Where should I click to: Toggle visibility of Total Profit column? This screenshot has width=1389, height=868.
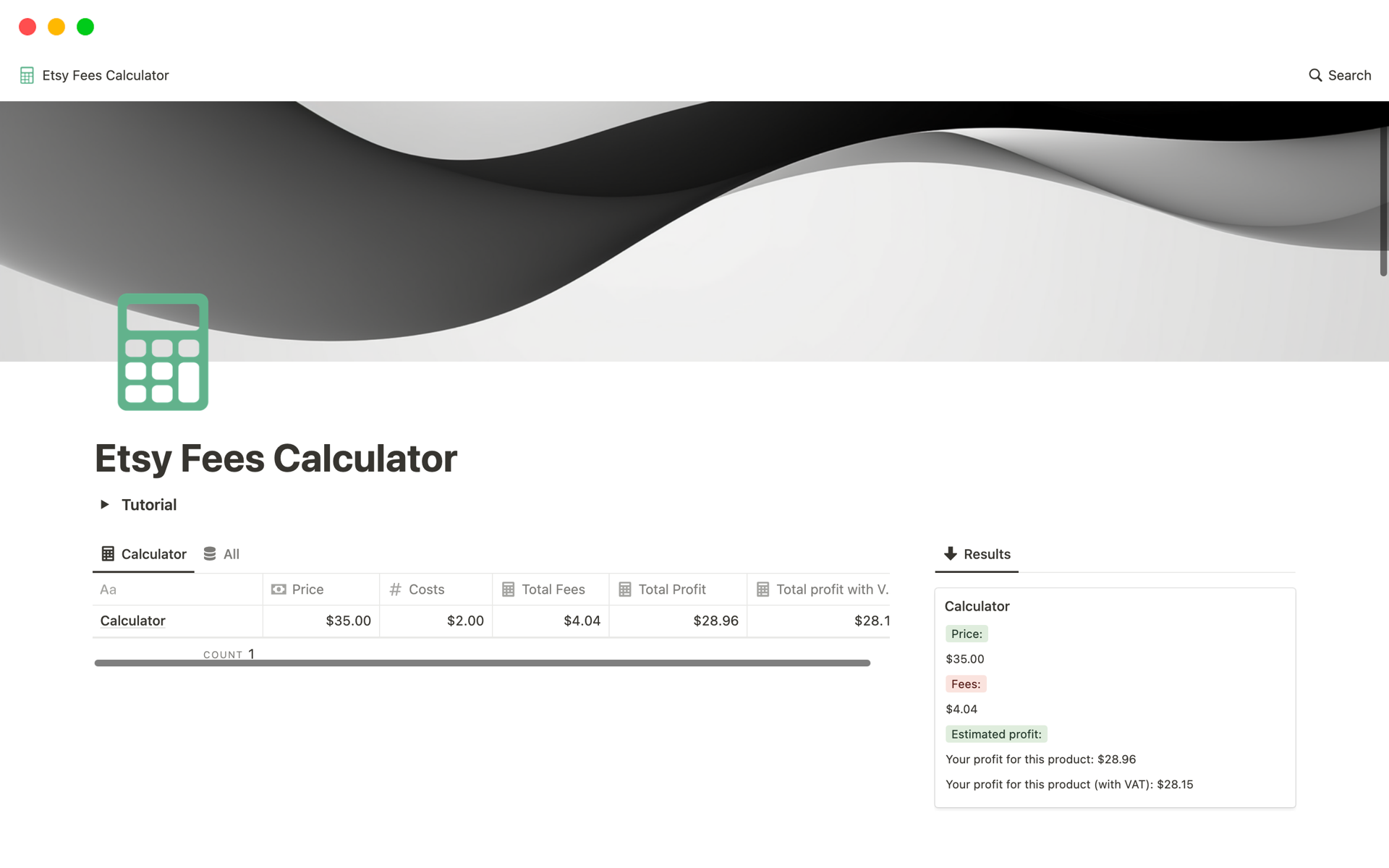coord(671,588)
